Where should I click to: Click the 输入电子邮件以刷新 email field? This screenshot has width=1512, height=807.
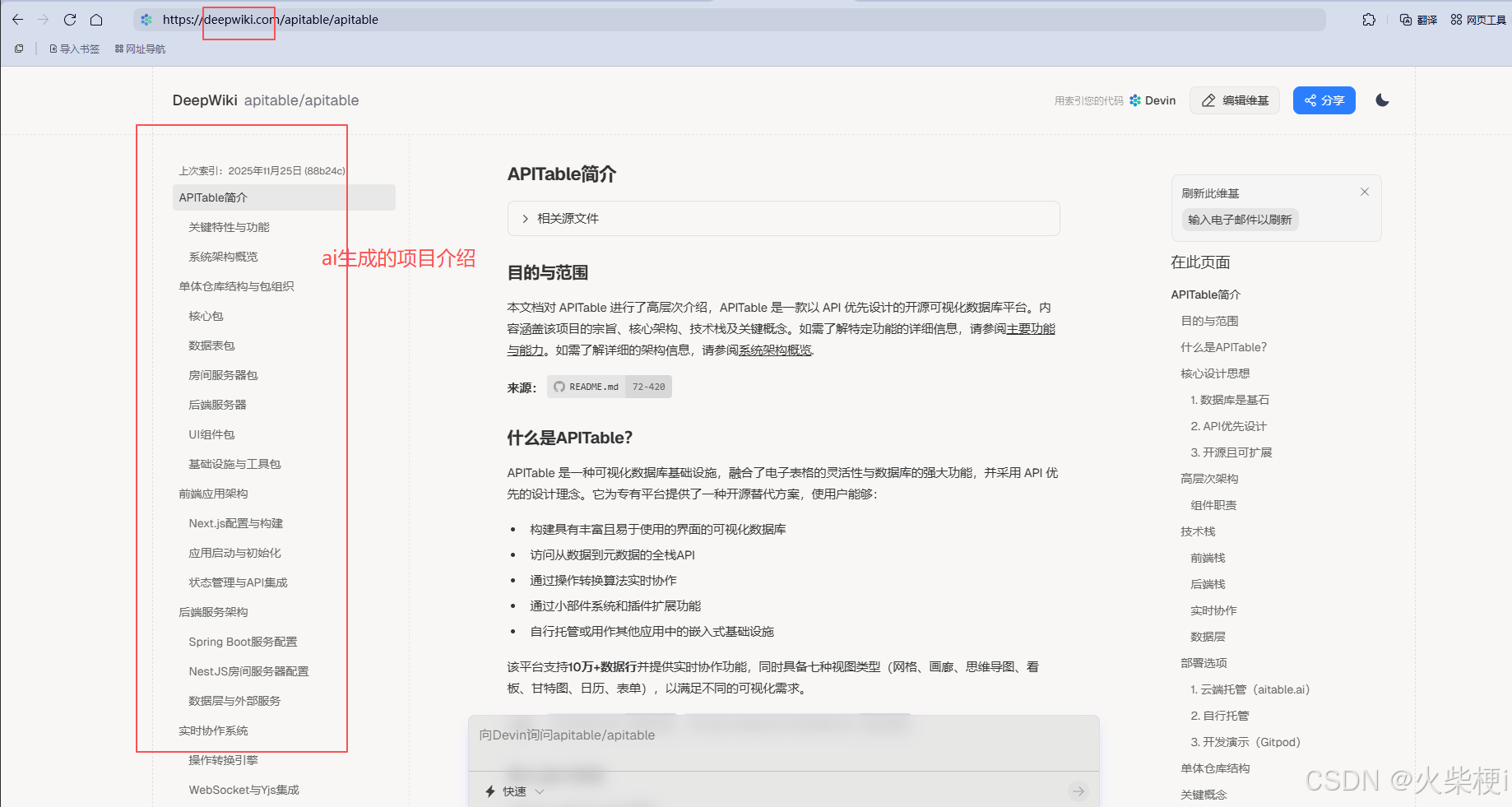(1240, 220)
